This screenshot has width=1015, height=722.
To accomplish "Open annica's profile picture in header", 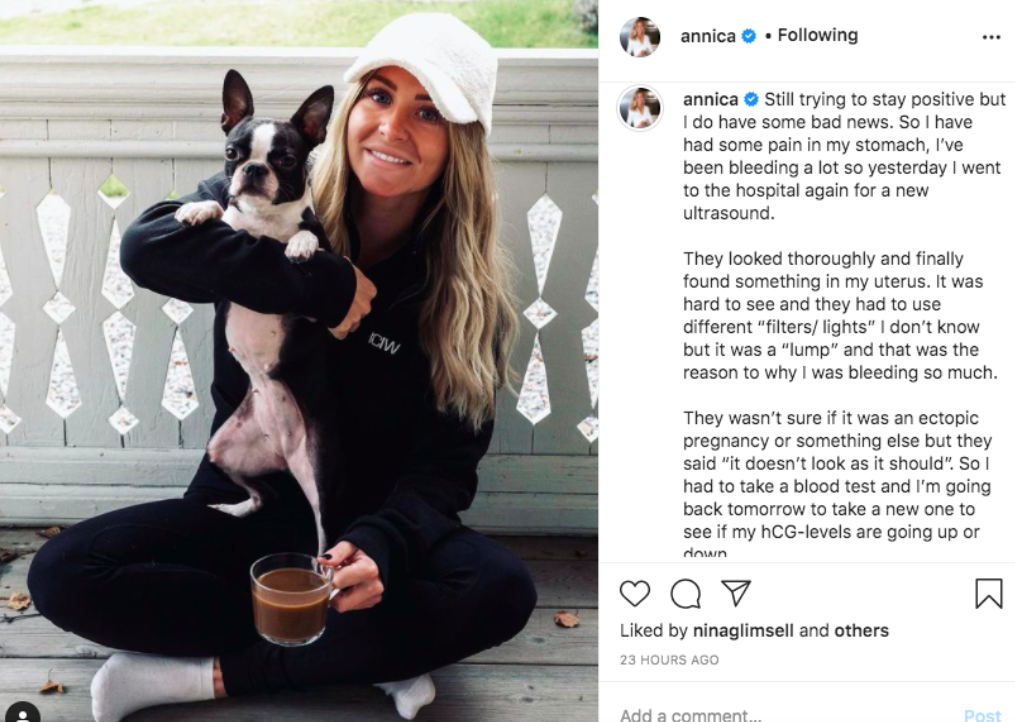I will point(640,37).
